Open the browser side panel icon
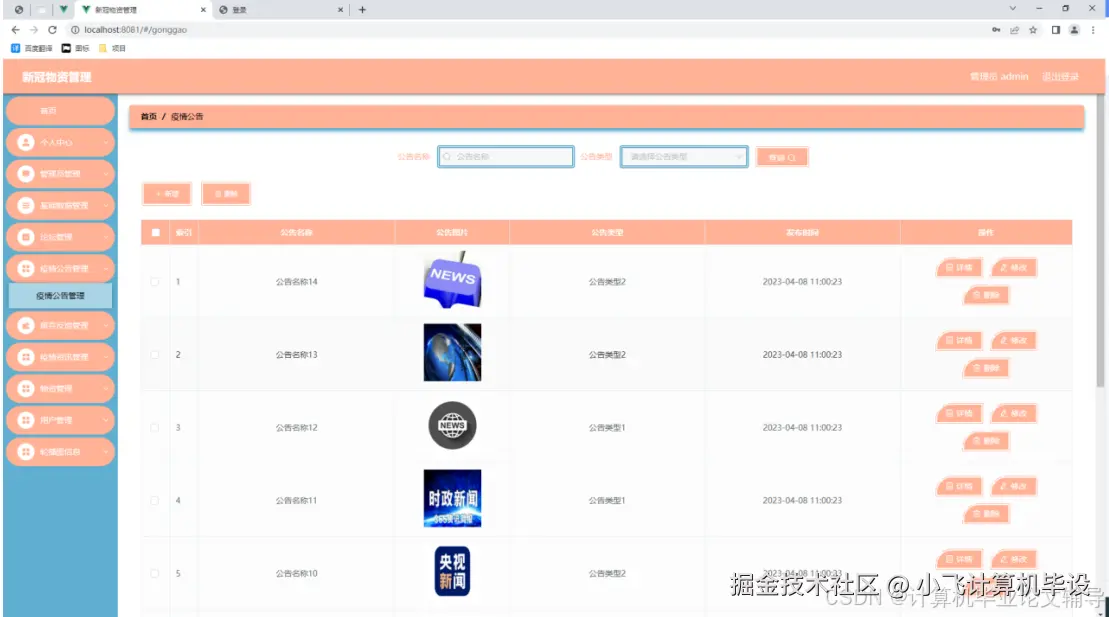 tap(1055, 30)
